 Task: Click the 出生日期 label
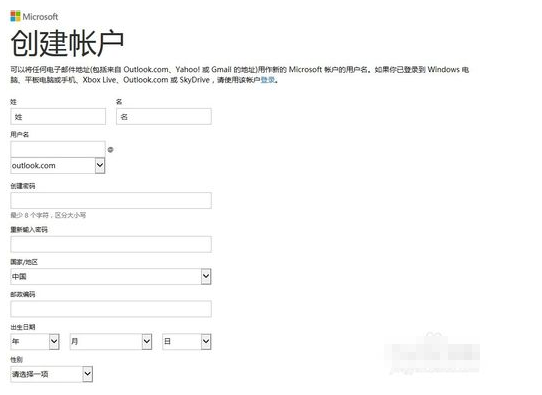pyautogui.click(x=23, y=327)
